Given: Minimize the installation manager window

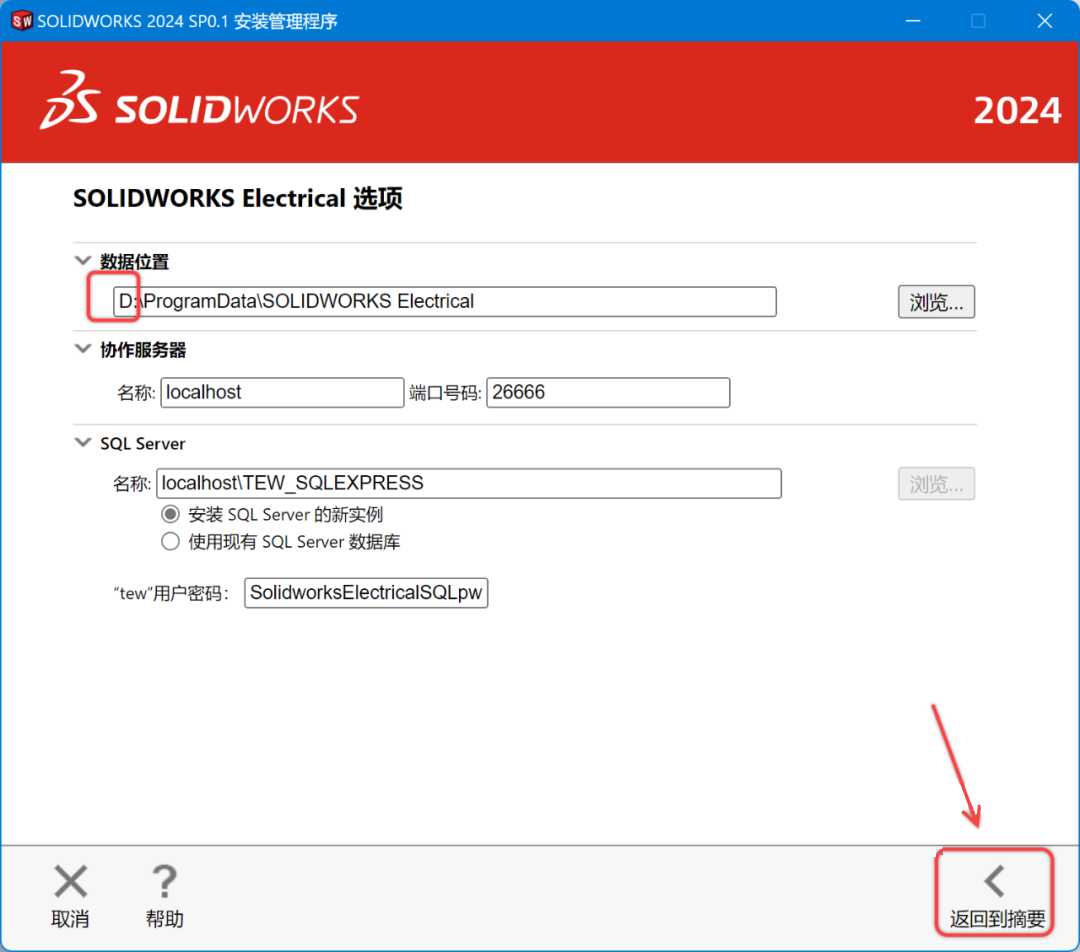Looking at the screenshot, I should coord(911,21).
